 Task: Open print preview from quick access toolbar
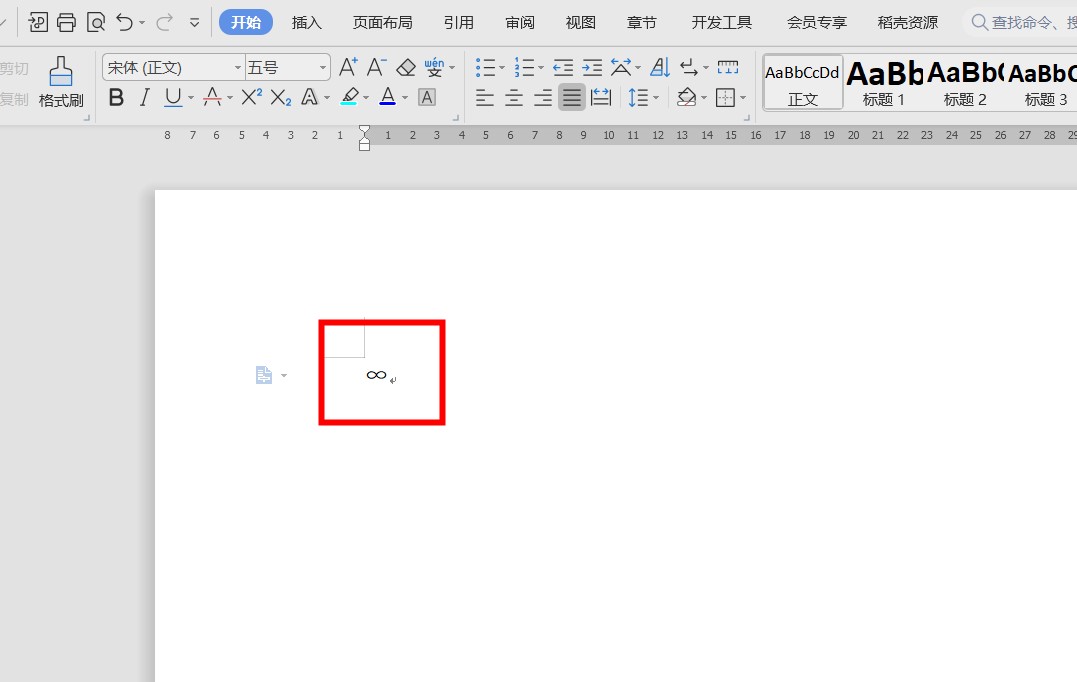click(x=95, y=22)
